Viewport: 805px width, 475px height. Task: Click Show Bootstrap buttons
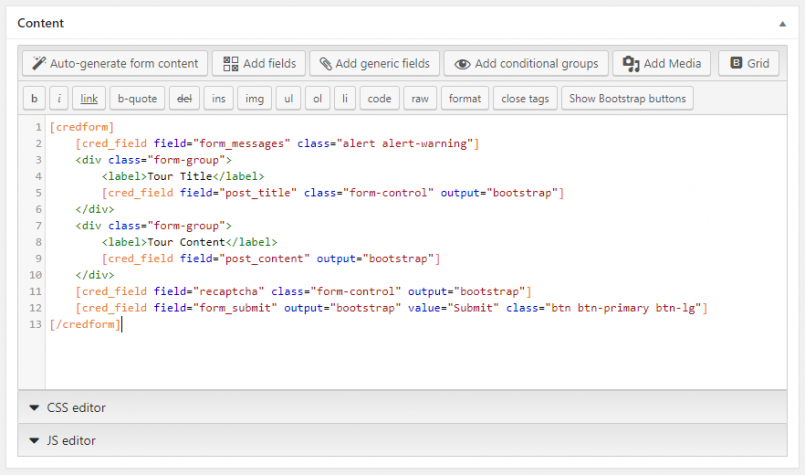[627, 98]
